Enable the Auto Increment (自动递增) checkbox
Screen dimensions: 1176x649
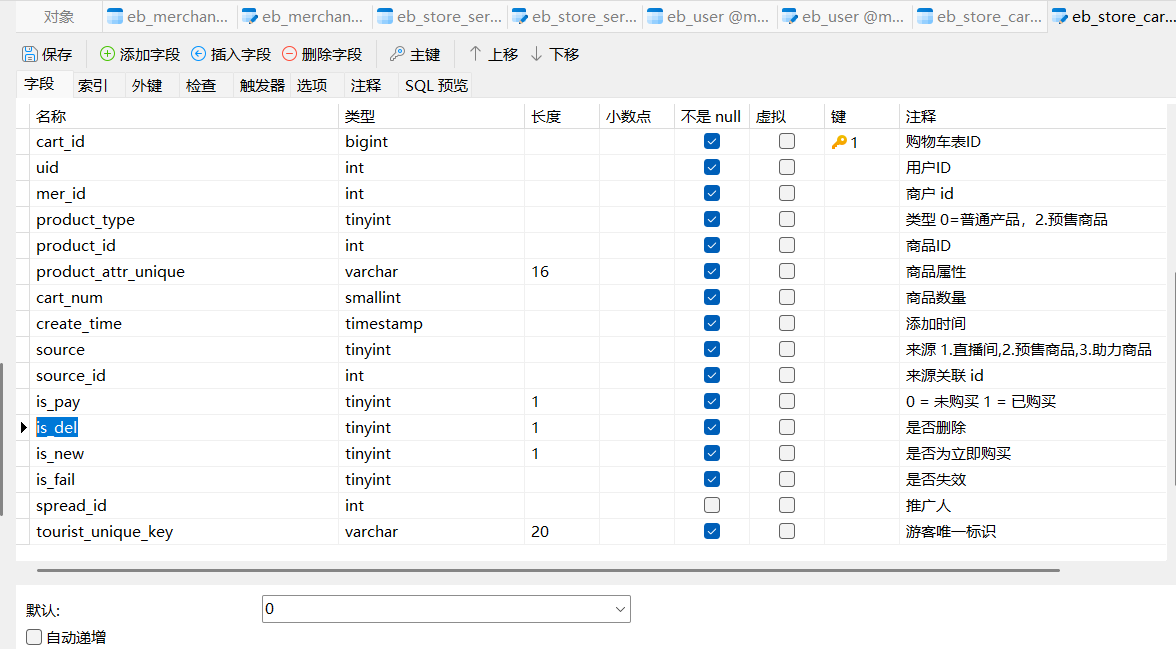pyautogui.click(x=34, y=637)
